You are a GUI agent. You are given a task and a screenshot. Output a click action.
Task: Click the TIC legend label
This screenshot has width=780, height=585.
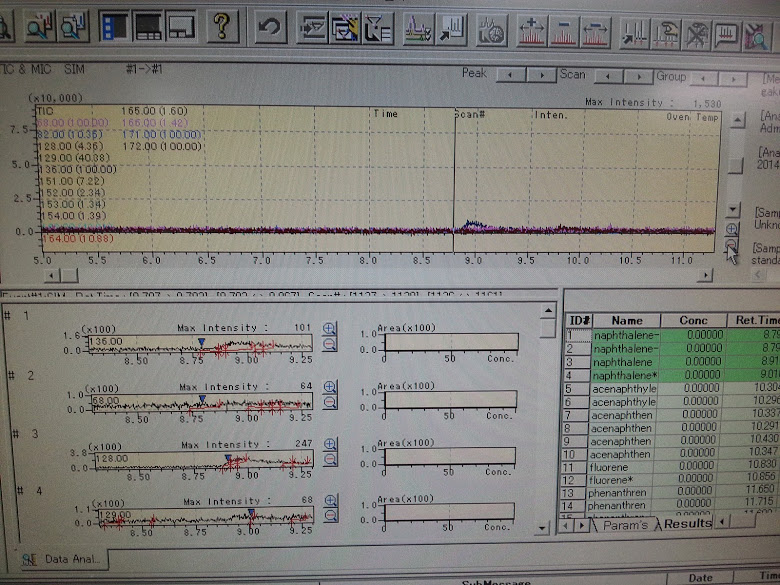click(x=45, y=111)
